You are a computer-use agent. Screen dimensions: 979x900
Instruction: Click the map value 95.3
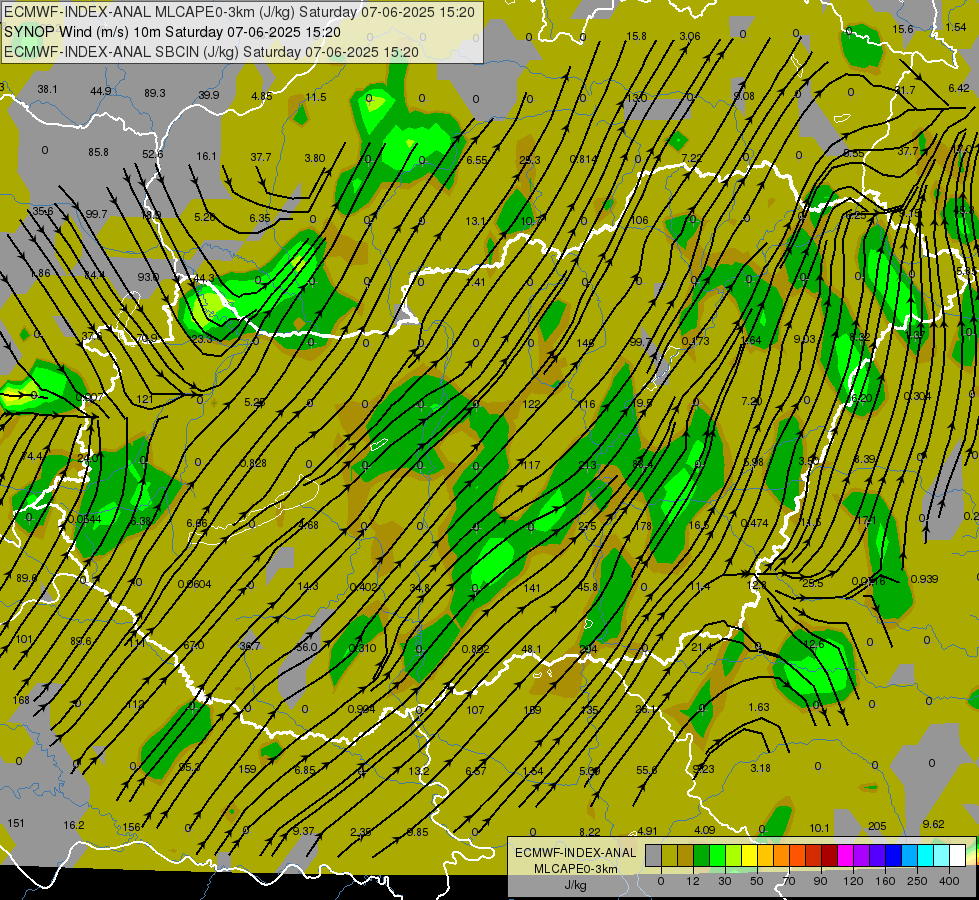[x=190, y=767]
